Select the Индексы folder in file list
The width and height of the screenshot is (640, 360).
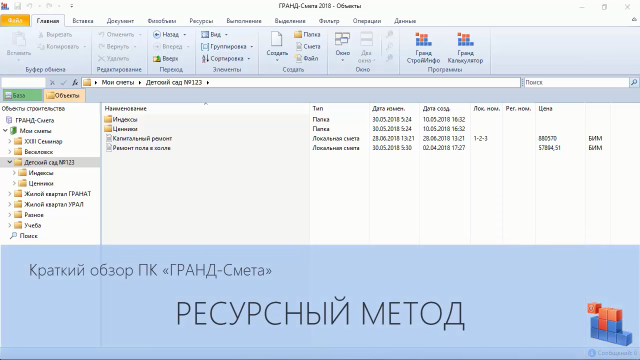(x=121, y=120)
